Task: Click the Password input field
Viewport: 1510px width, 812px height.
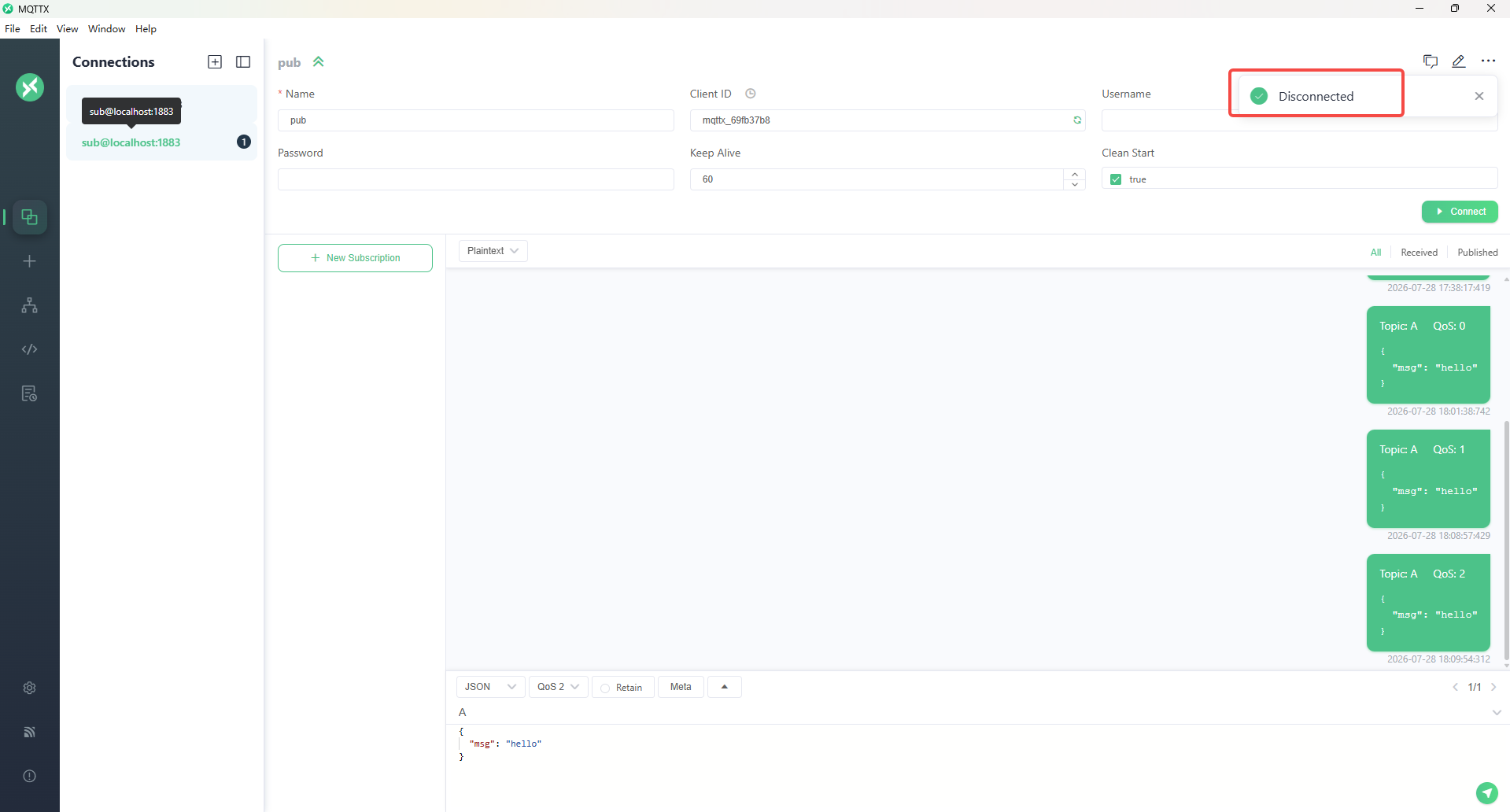Action: (x=476, y=179)
